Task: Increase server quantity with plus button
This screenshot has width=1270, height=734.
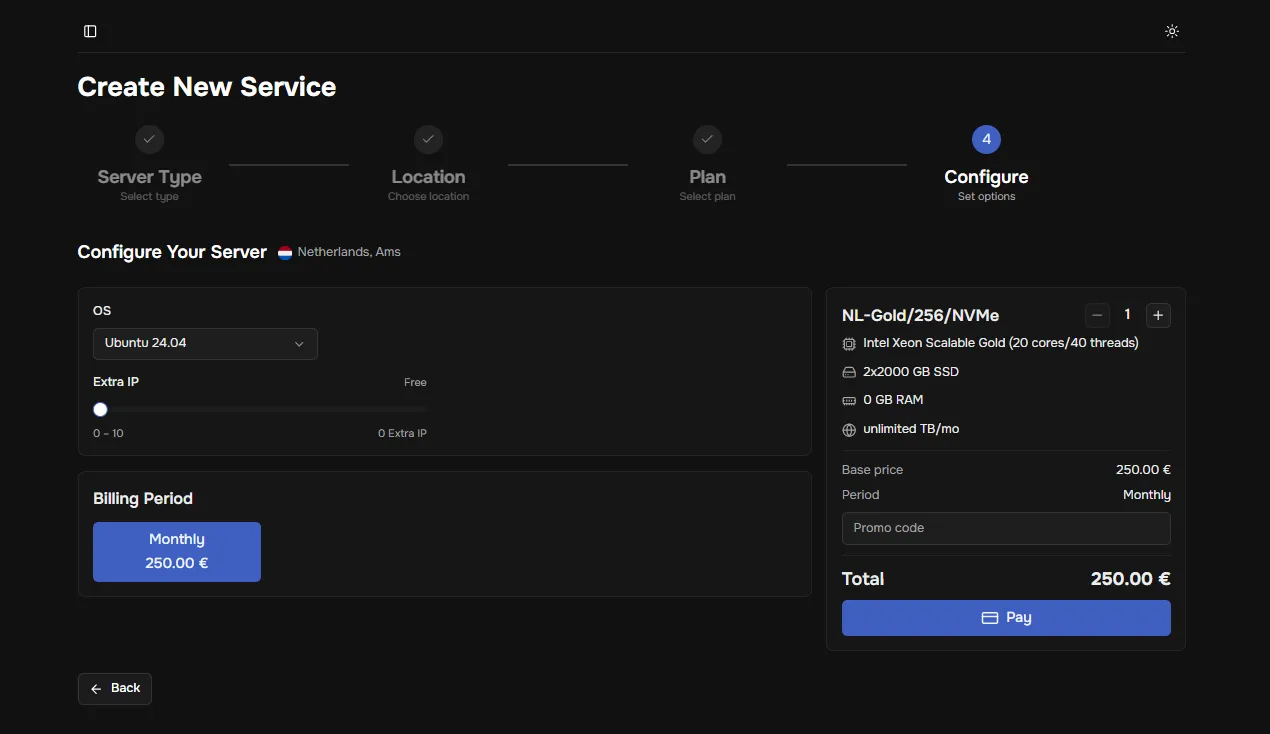Action: pos(1158,315)
